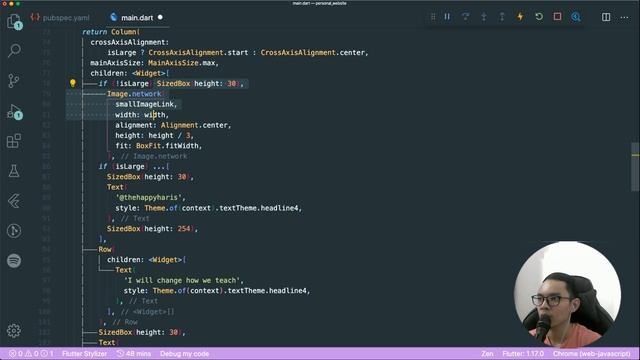Screen dimensions: 640x360
Task: Select the Chrome (web-javascript) device
Action: 591,354
